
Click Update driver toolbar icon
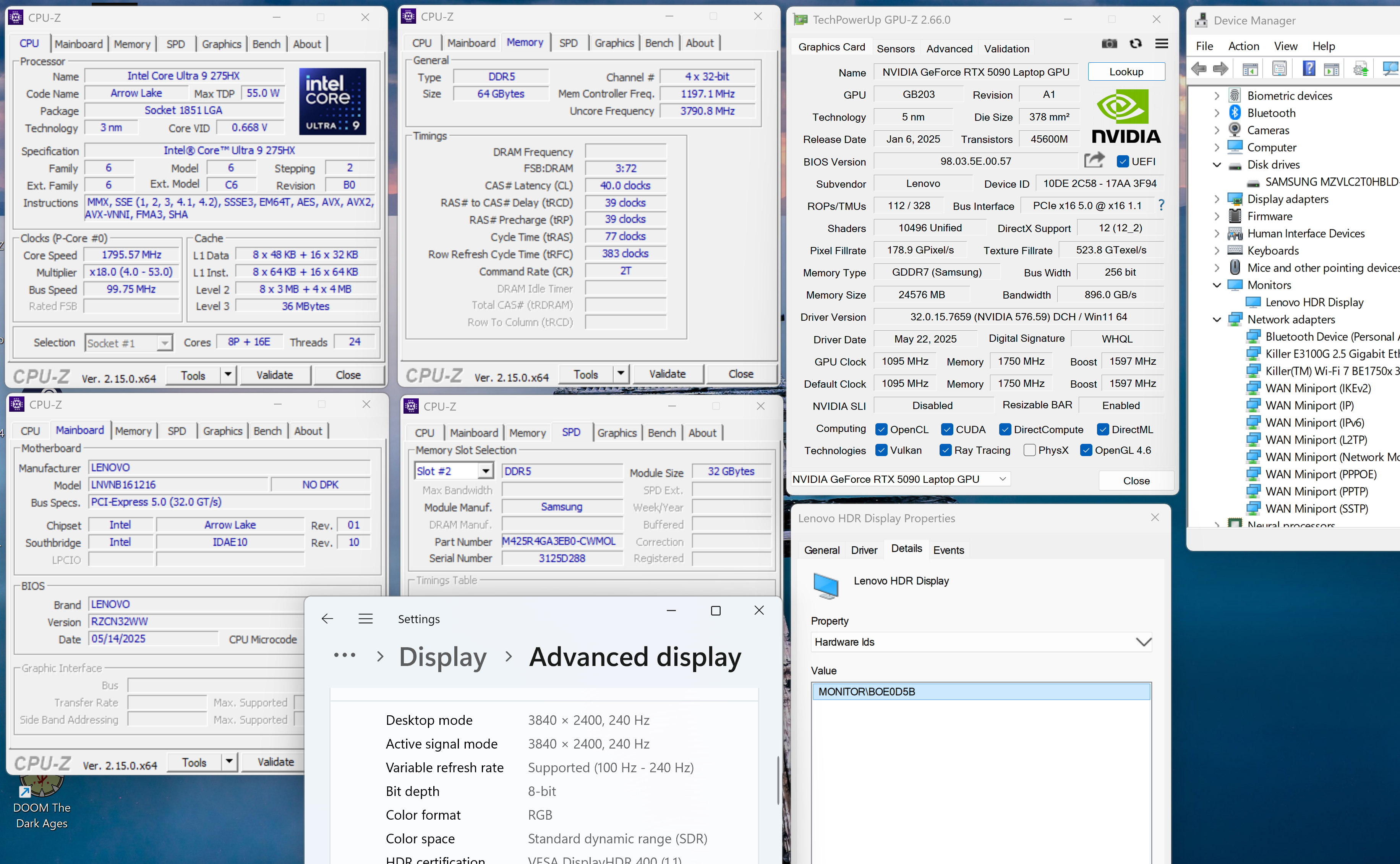pos(1361,69)
